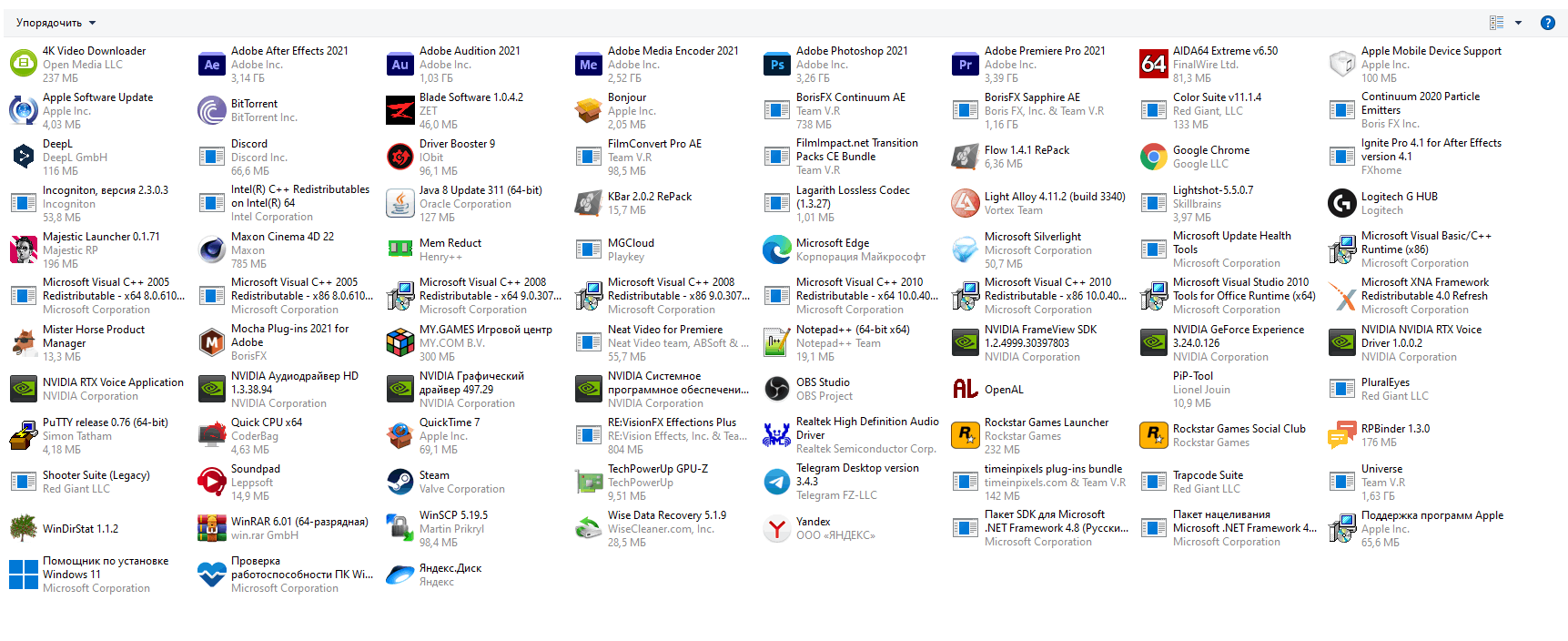
Task: Select the Яндекс.Диск icon
Action: point(400,575)
